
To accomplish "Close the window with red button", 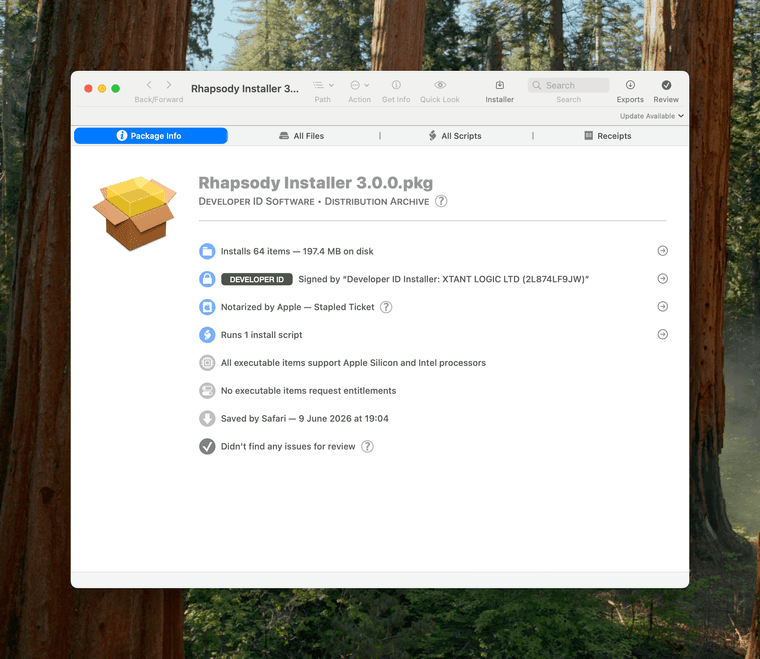I will 88,88.
